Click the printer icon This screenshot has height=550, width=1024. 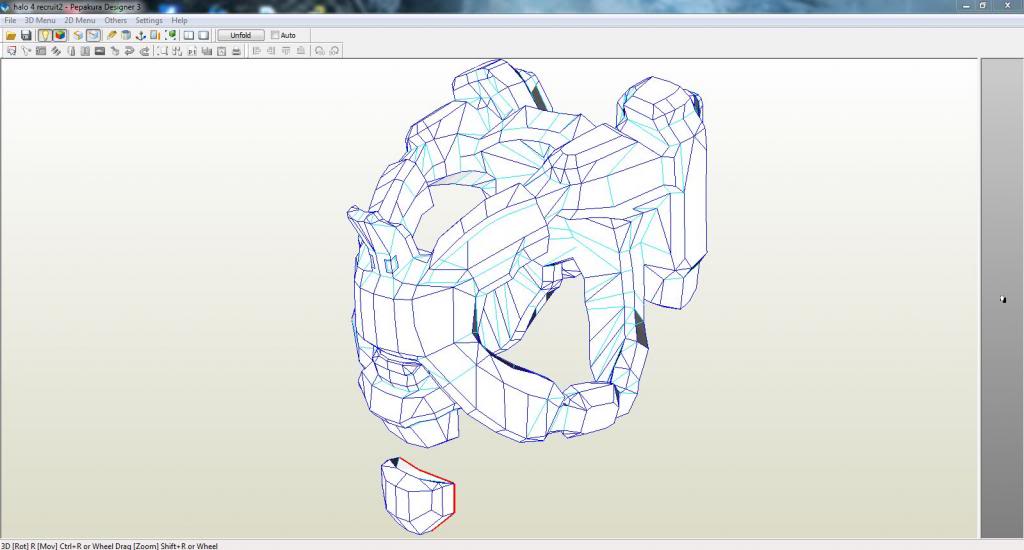coord(236,51)
